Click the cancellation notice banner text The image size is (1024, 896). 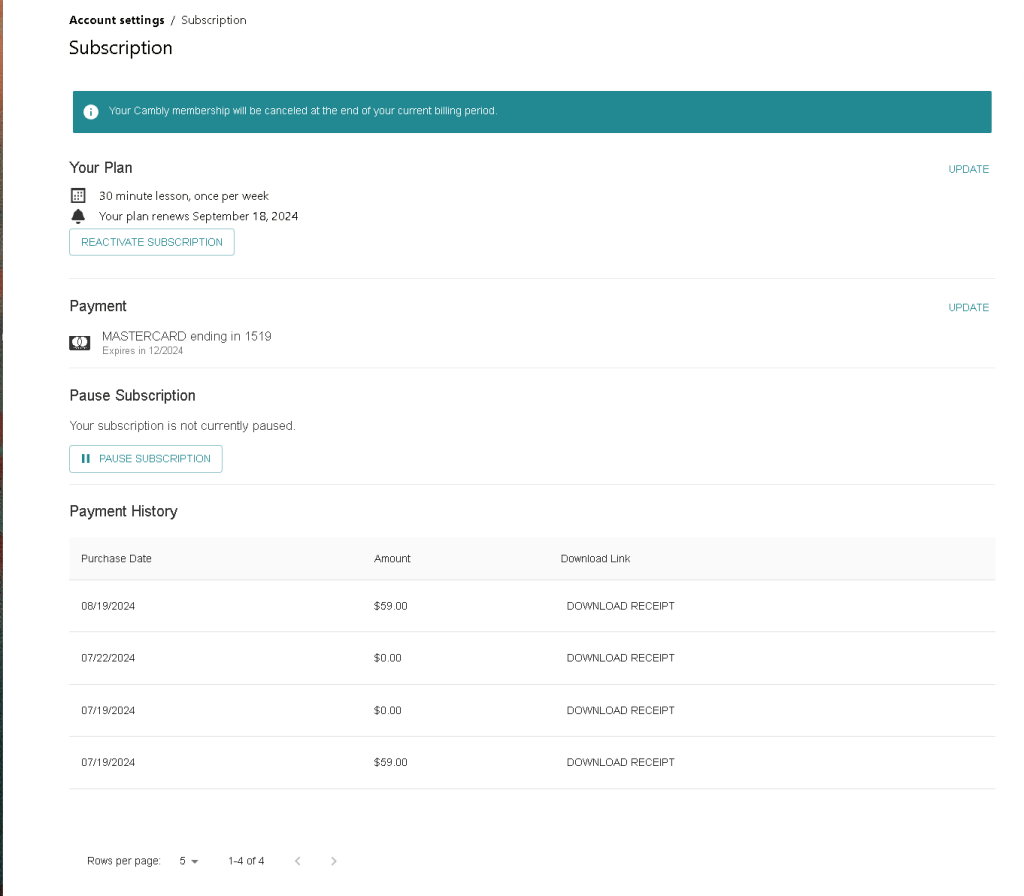[303, 111]
